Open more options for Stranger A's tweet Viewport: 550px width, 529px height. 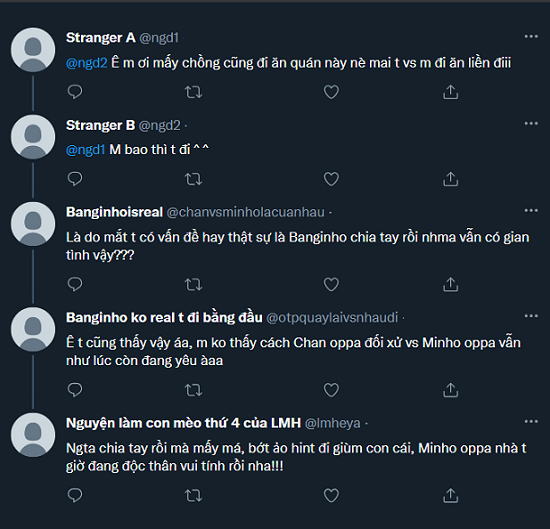point(531,36)
